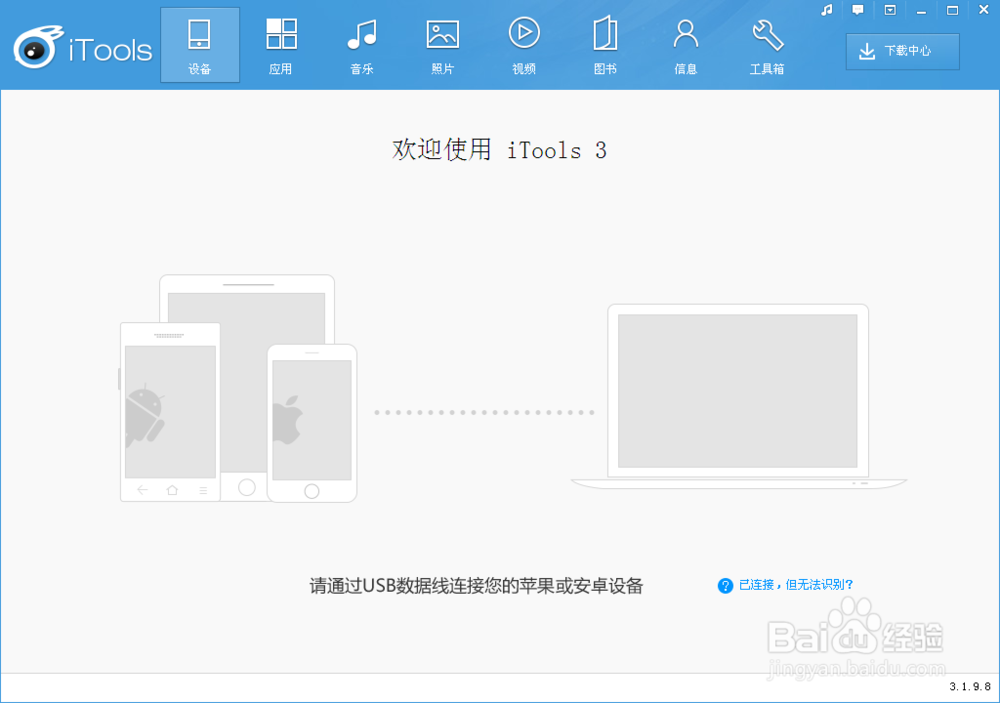Click the blue question mark help icon
The width and height of the screenshot is (1000, 703).
[725, 585]
